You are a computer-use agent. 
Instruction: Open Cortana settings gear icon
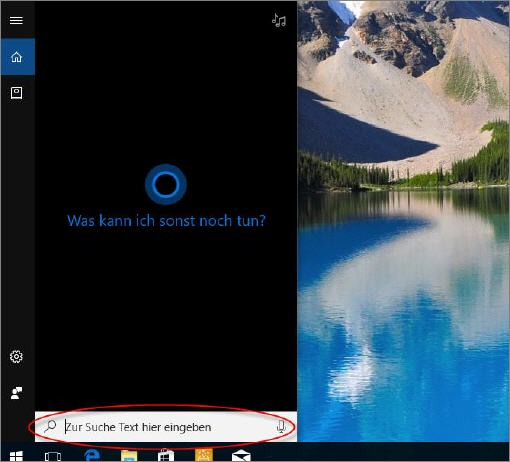tap(16, 357)
